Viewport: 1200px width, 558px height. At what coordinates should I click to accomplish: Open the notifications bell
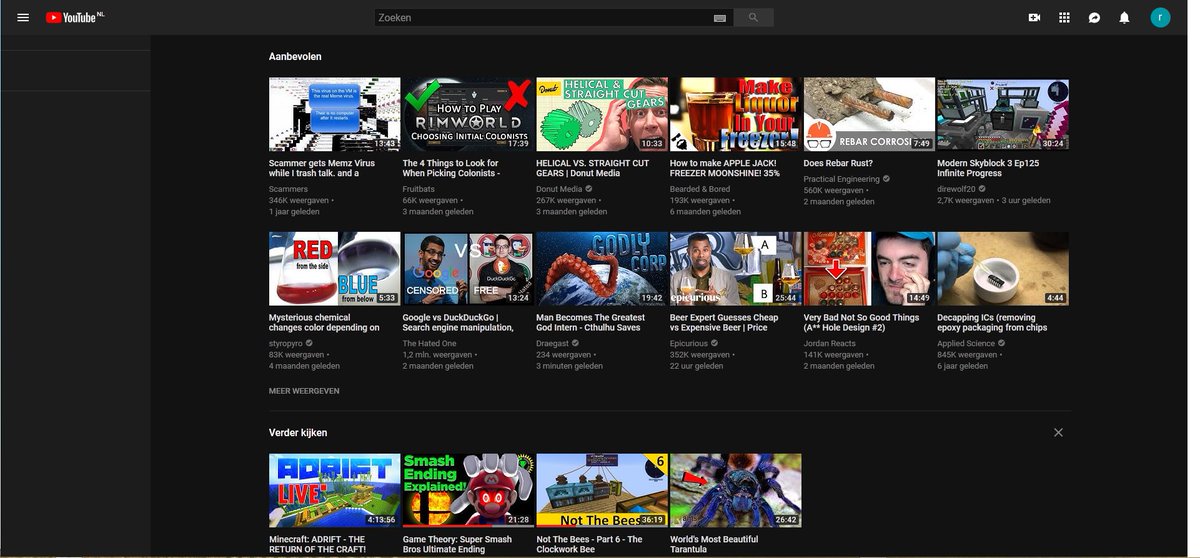click(x=1124, y=18)
